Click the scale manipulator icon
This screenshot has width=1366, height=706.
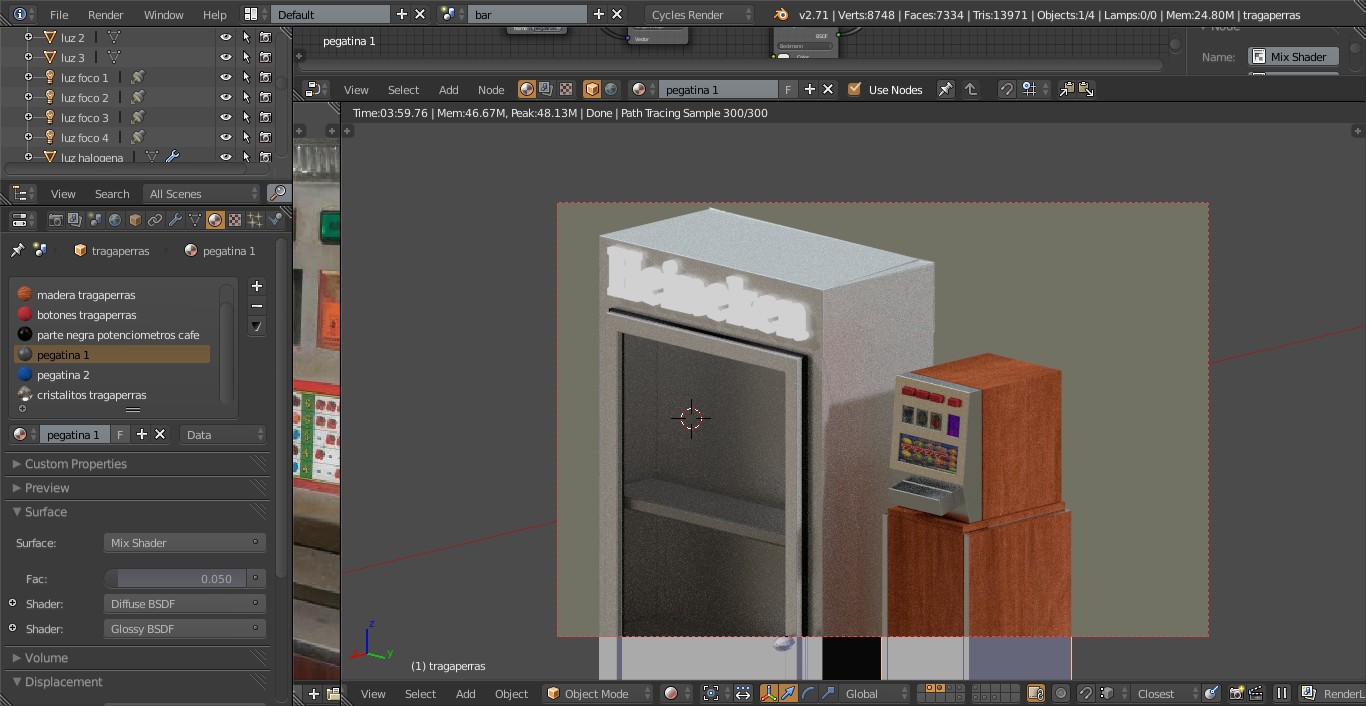click(828, 693)
